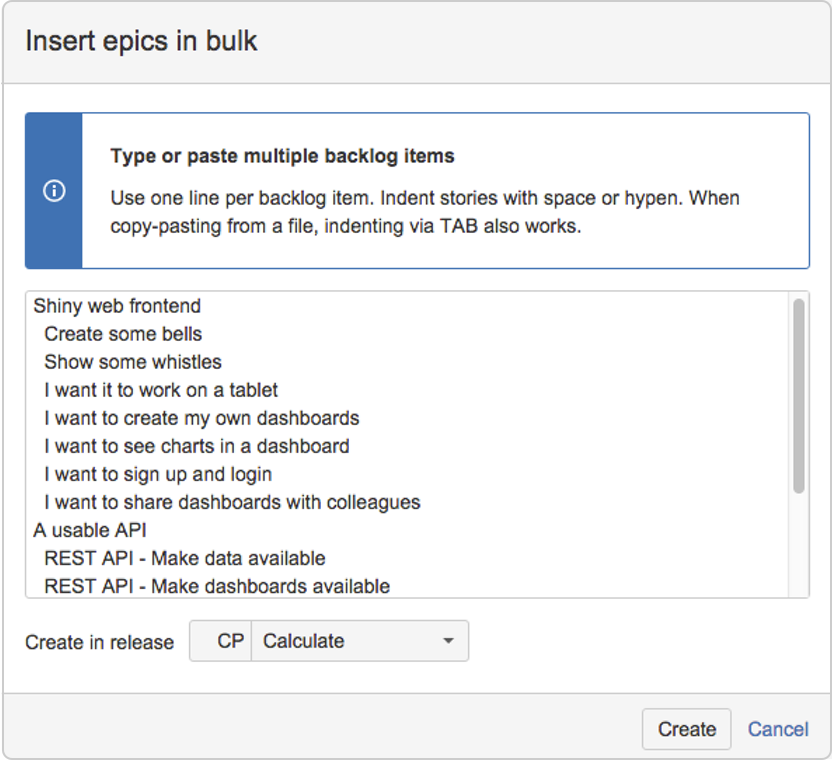Click REST API - Make dashboards available line
Image resolution: width=832 pixels, height=760 pixels.
point(217,587)
